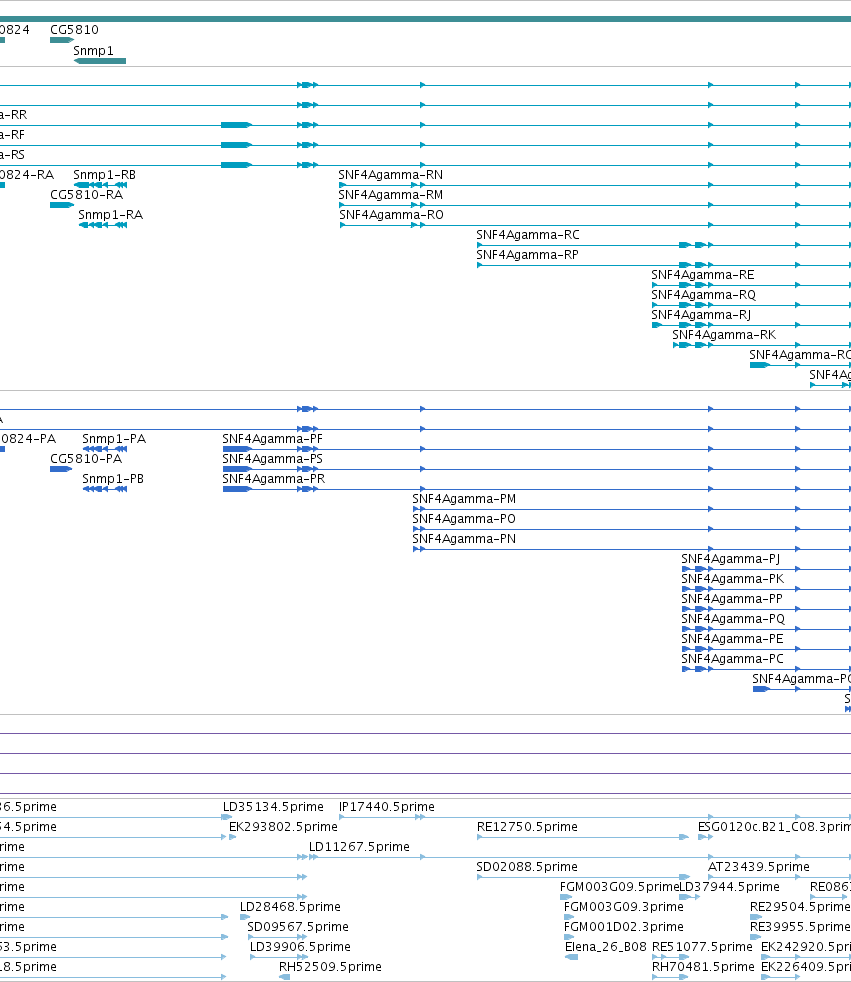Click SNF4Agamma-RN transcript label
This screenshot has width=851, height=982.
point(391,175)
